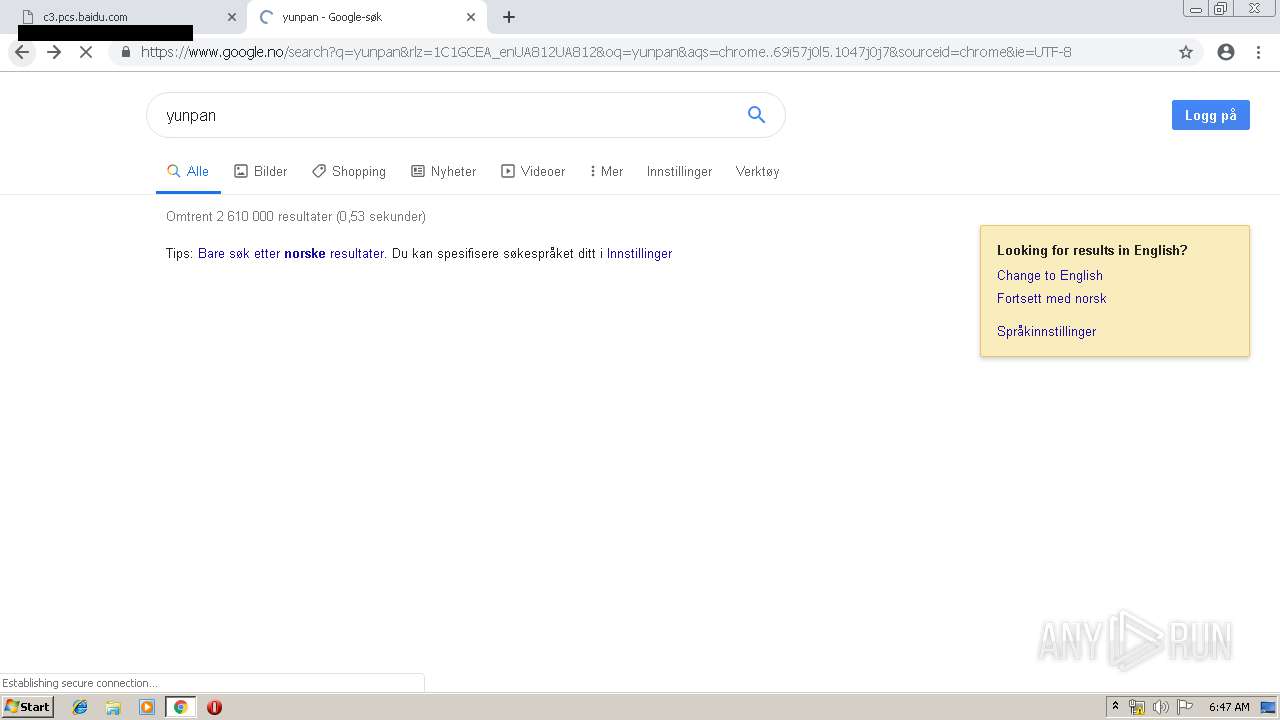Click the lock icon in address bar
This screenshot has height=720, width=1280.
(126, 52)
